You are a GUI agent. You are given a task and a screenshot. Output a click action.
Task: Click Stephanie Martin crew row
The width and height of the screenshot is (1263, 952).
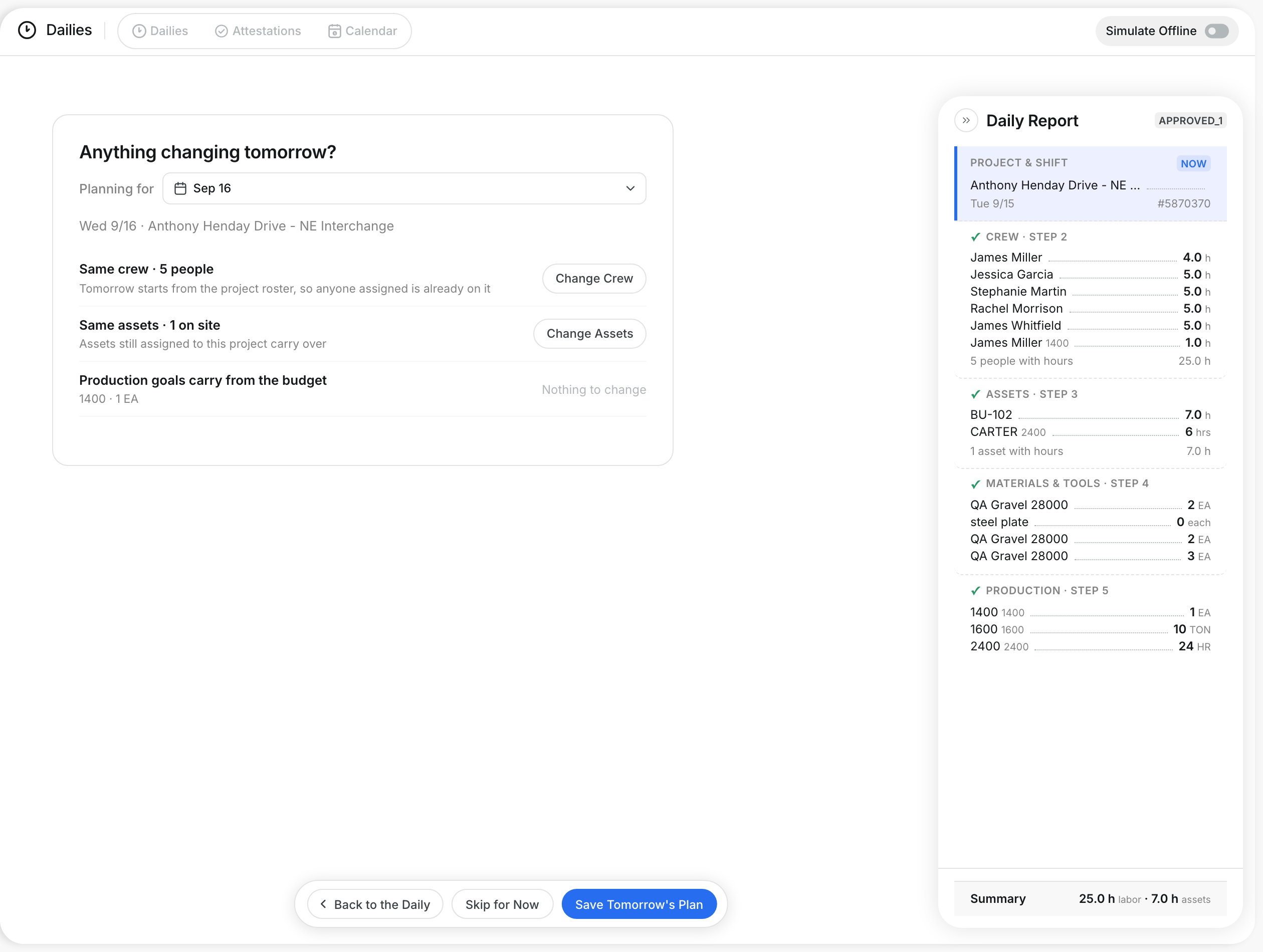pos(1090,292)
